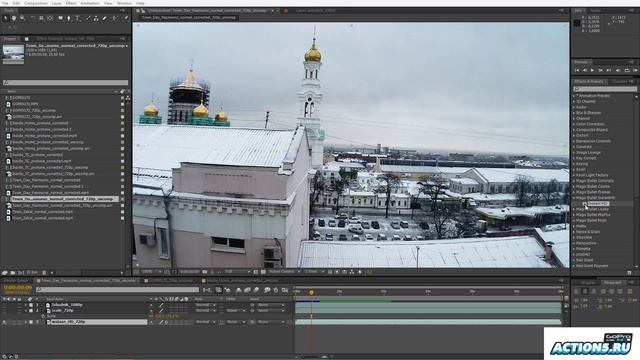
Task: Select the Clone Stamp tool
Action: [x=96, y=18]
